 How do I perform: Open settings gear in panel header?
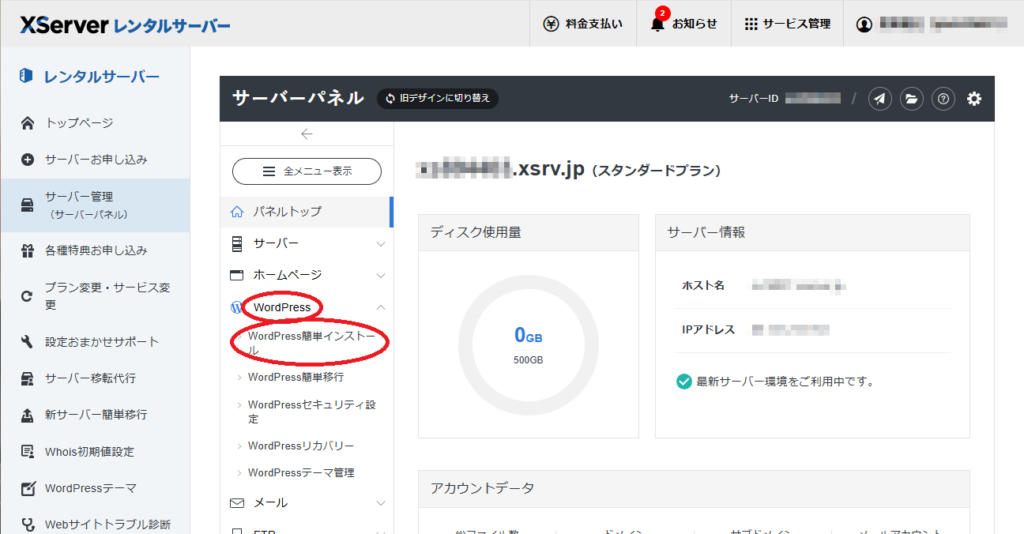click(974, 99)
